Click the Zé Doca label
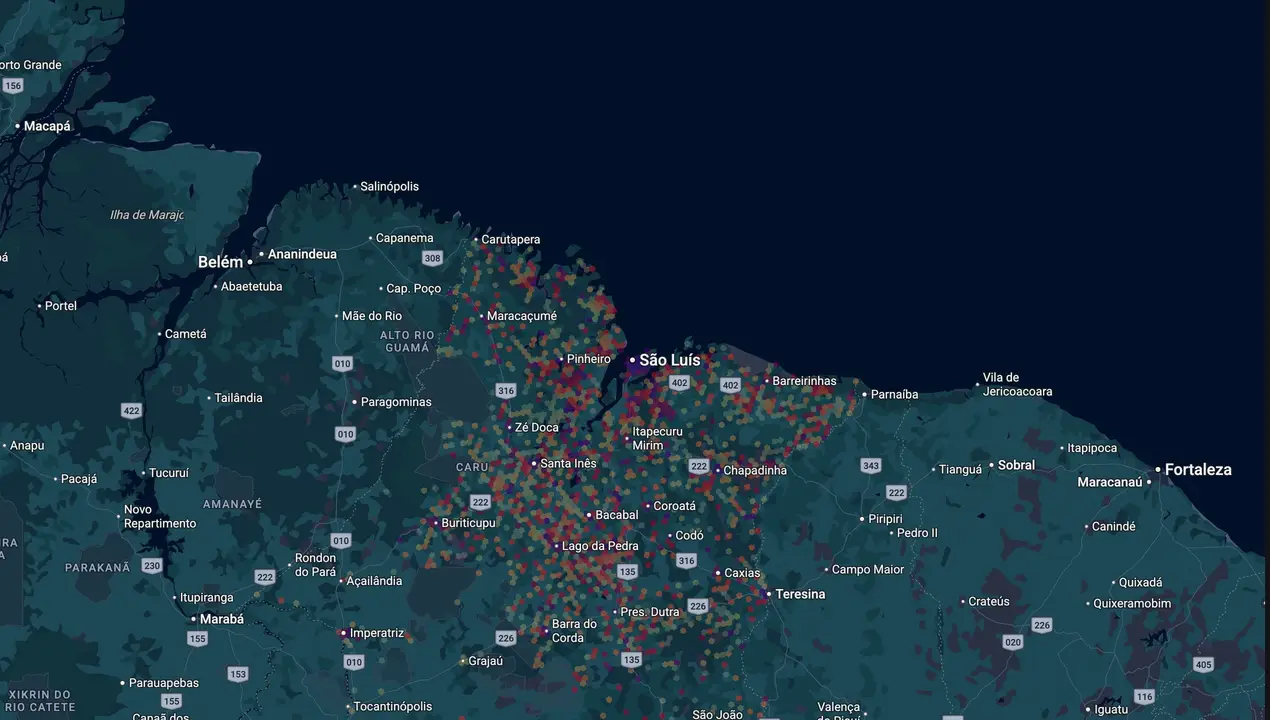This screenshot has width=1270, height=720. coord(537,427)
